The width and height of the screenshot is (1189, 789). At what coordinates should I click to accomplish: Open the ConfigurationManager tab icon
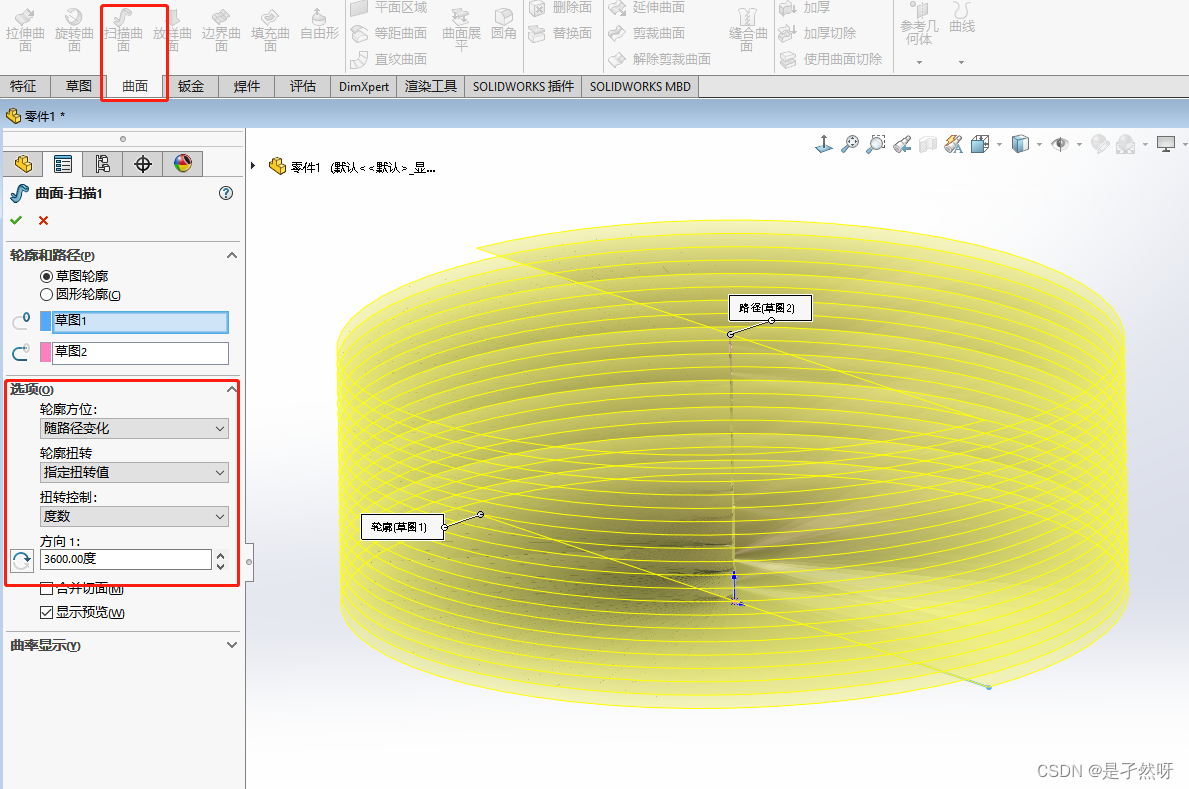102,164
